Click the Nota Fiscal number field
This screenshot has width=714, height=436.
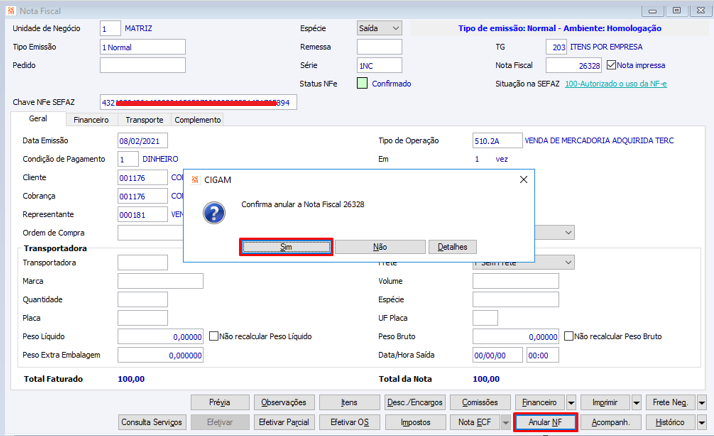click(574, 65)
